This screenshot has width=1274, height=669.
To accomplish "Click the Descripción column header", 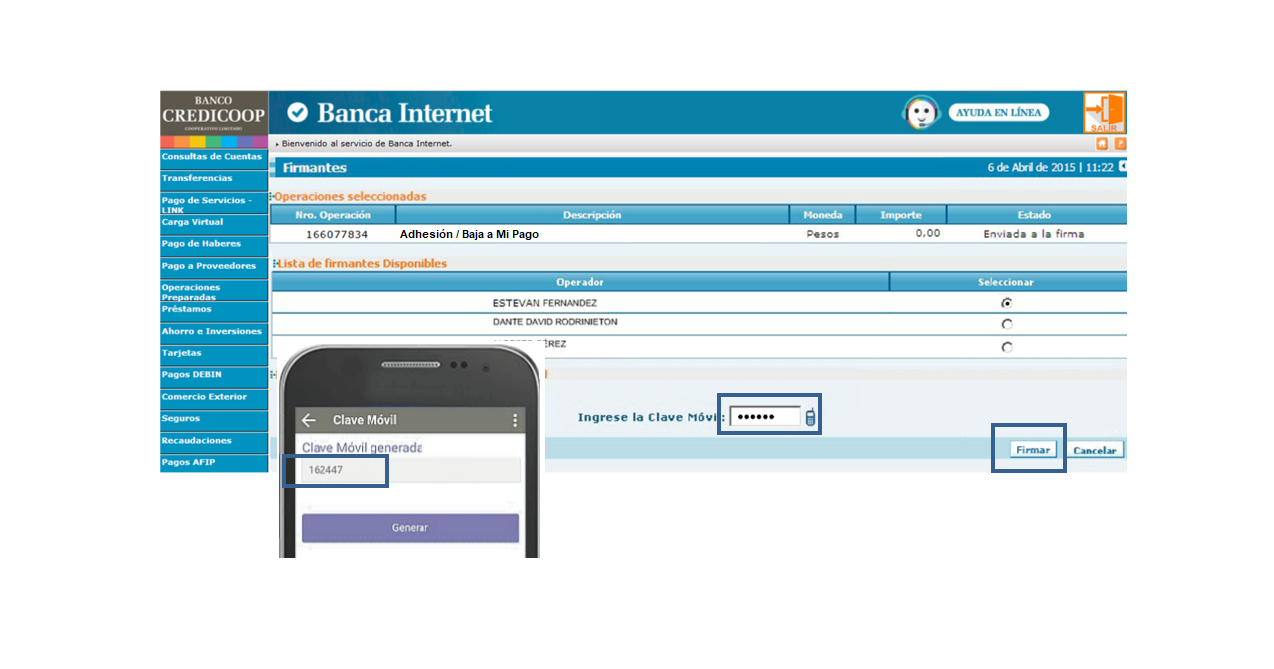I will point(592,215).
